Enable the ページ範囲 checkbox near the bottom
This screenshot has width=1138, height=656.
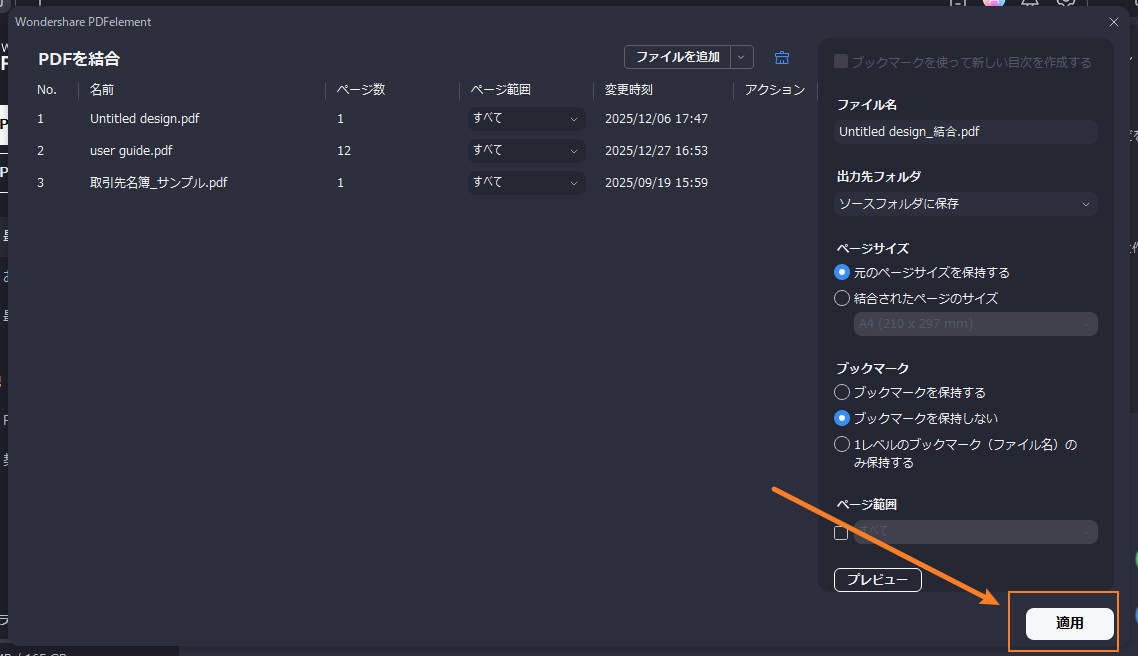coord(841,532)
